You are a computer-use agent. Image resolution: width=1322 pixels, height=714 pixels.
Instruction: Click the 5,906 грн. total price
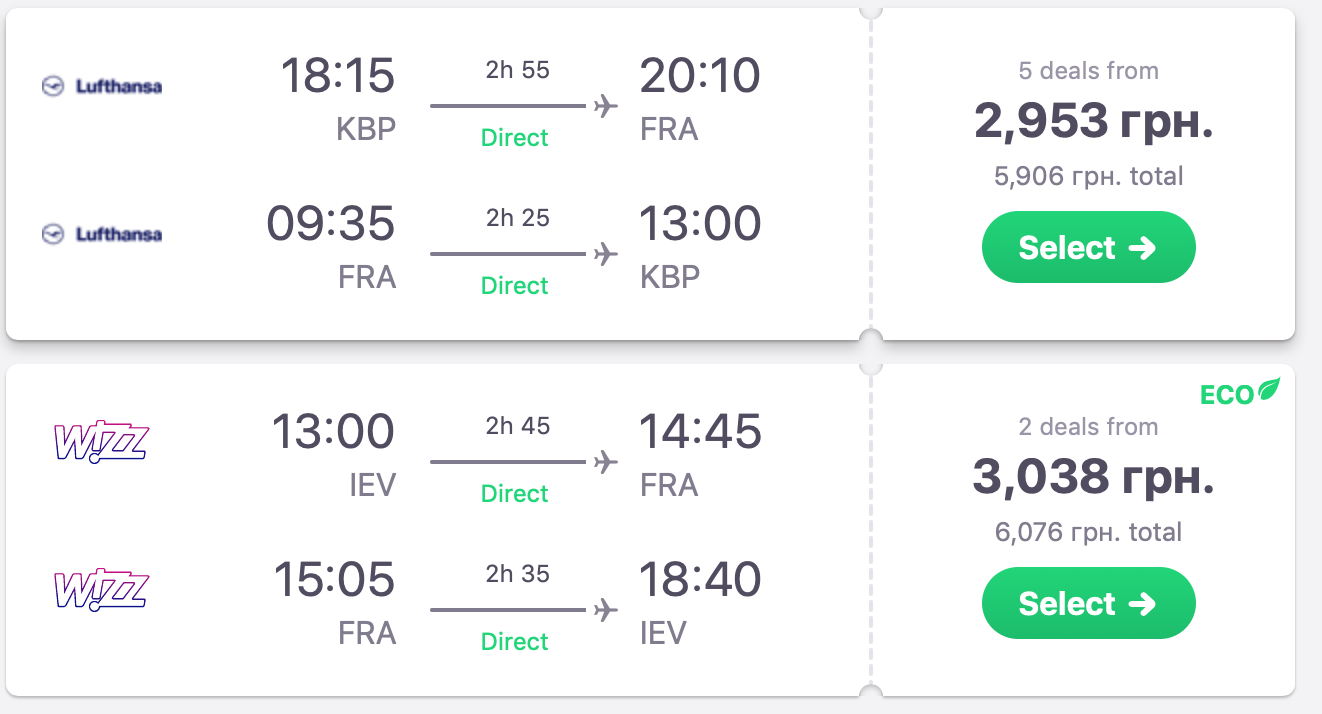(x=1088, y=177)
